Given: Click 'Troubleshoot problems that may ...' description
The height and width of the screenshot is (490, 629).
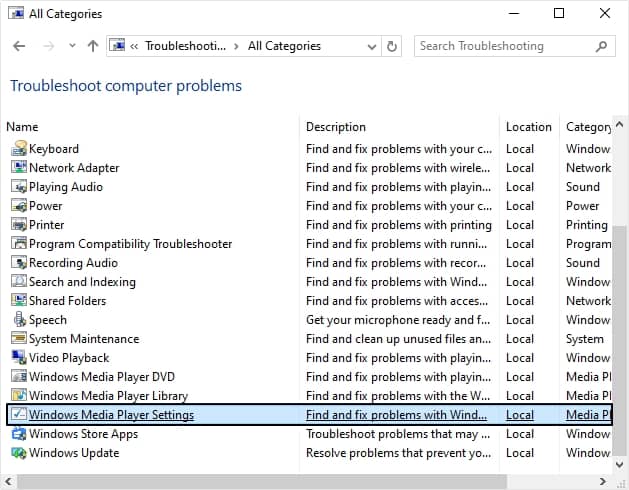Looking at the screenshot, I should click(398, 434).
